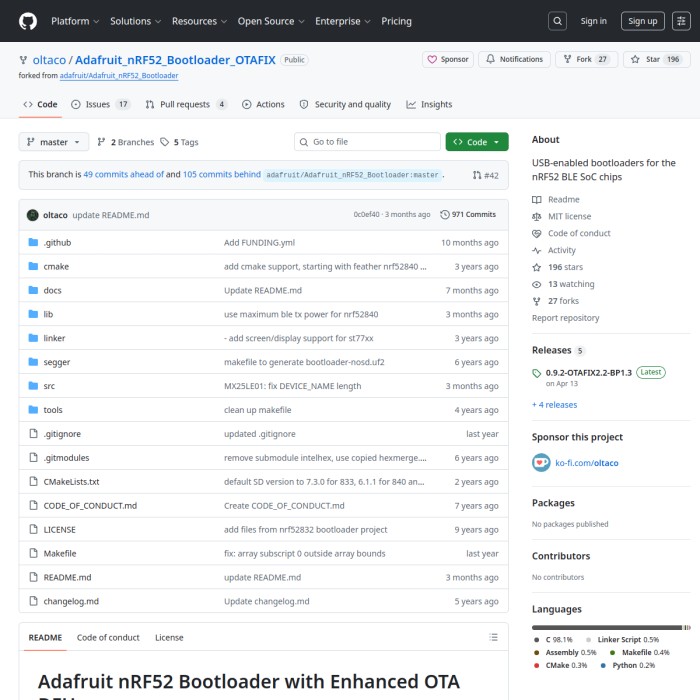Click the Sponsor heart button
The width and height of the screenshot is (700, 700).
coord(448,59)
